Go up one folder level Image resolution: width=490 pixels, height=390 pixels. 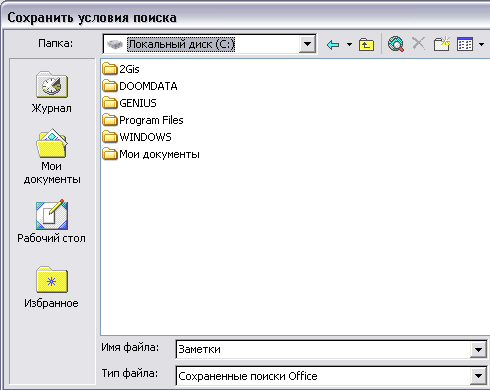pyautogui.click(x=366, y=44)
